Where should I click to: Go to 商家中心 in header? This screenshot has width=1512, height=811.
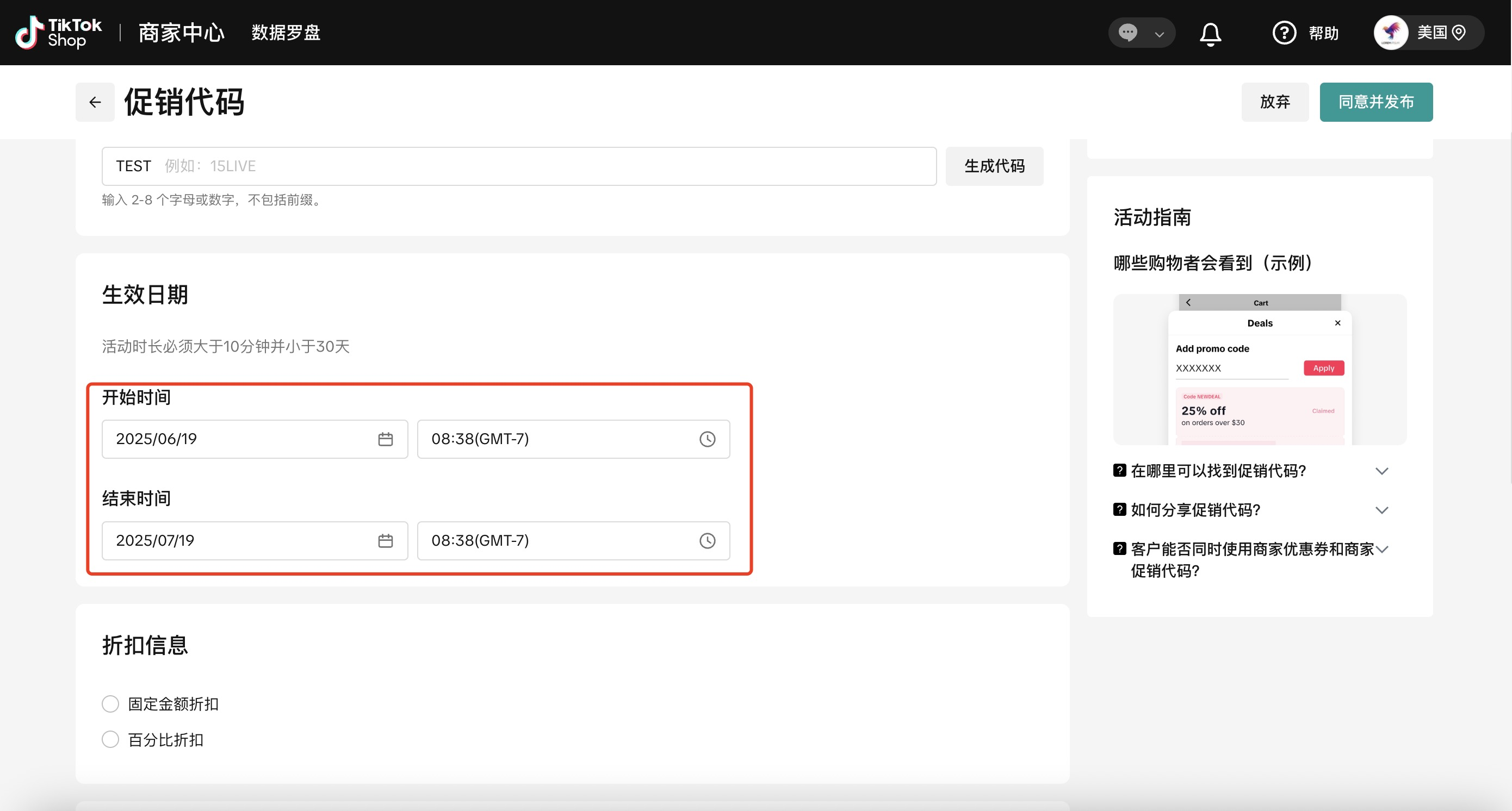coord(181,33)
